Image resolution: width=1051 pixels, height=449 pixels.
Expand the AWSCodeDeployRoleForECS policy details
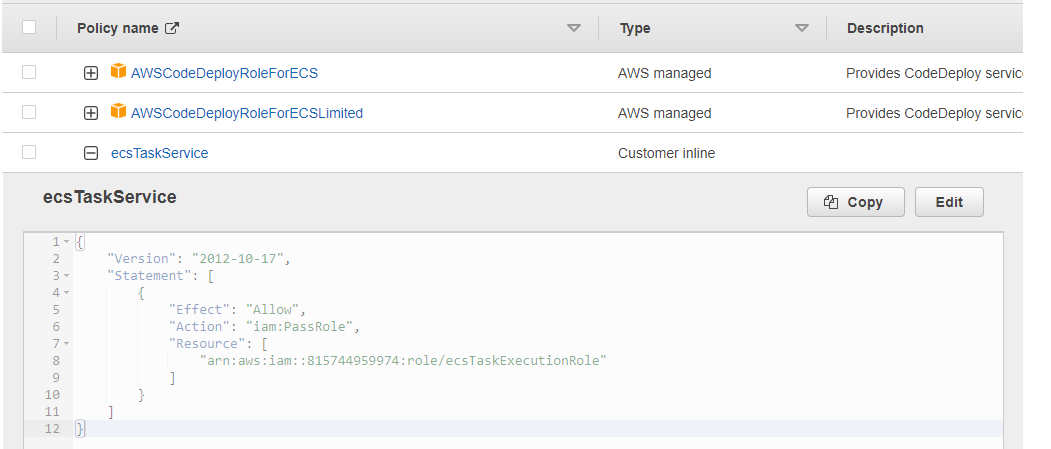point(90,73)
